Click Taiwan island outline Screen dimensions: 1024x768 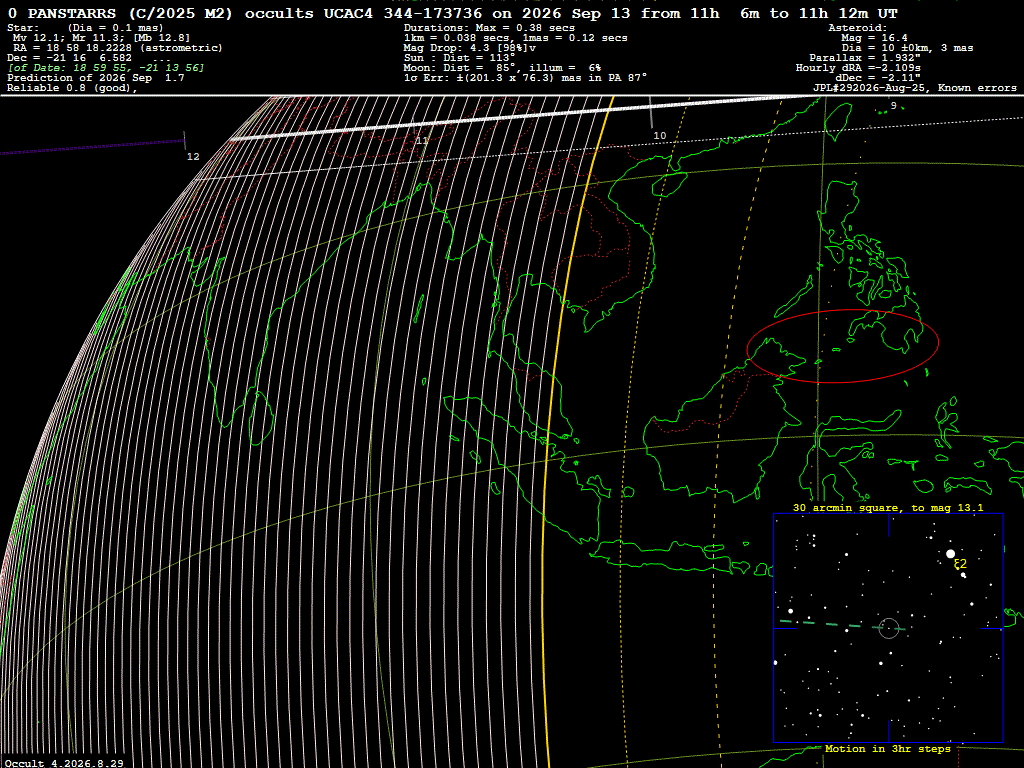pos(838,122)
